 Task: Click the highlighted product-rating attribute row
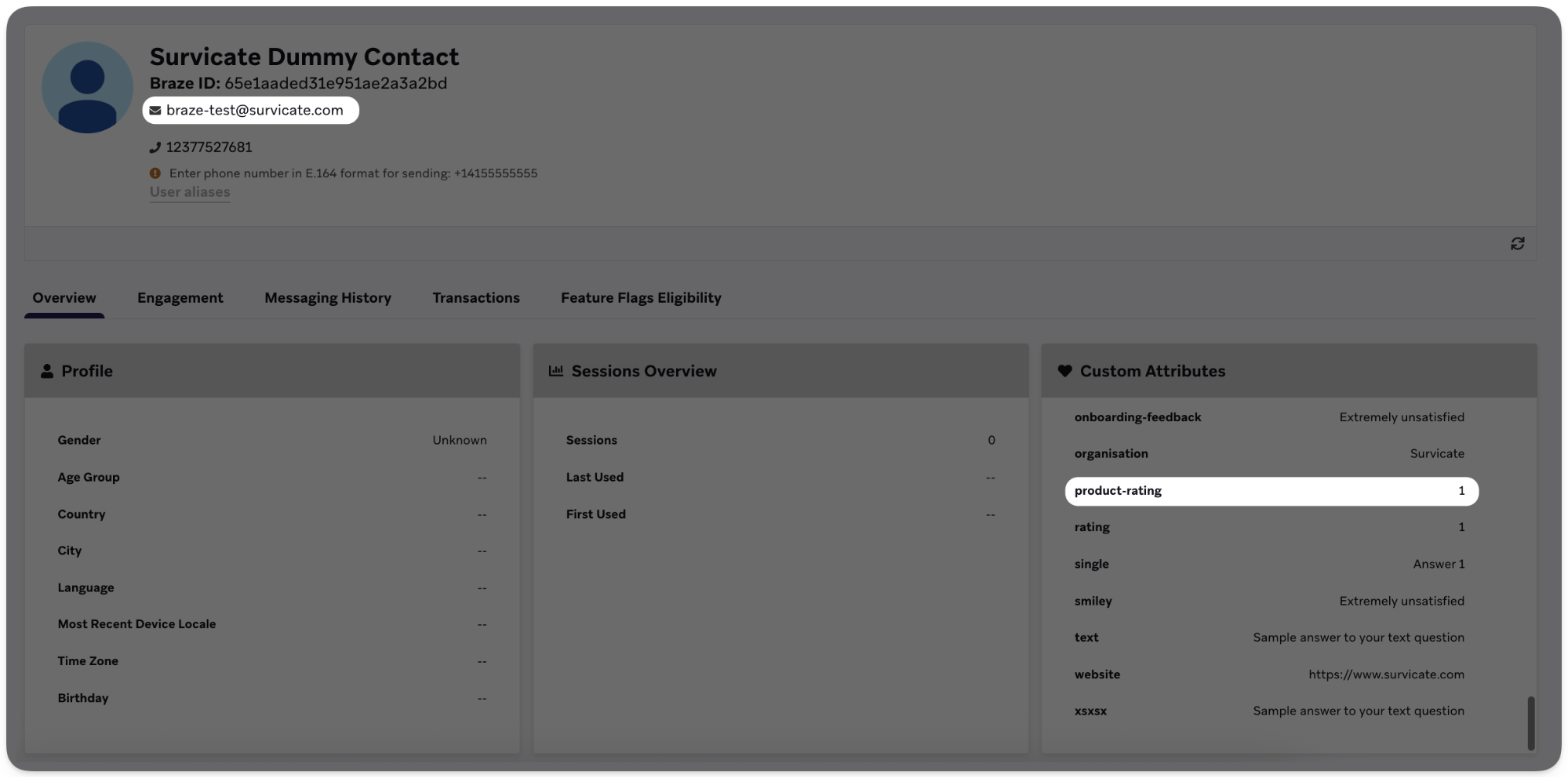[x=1271, y=490]
